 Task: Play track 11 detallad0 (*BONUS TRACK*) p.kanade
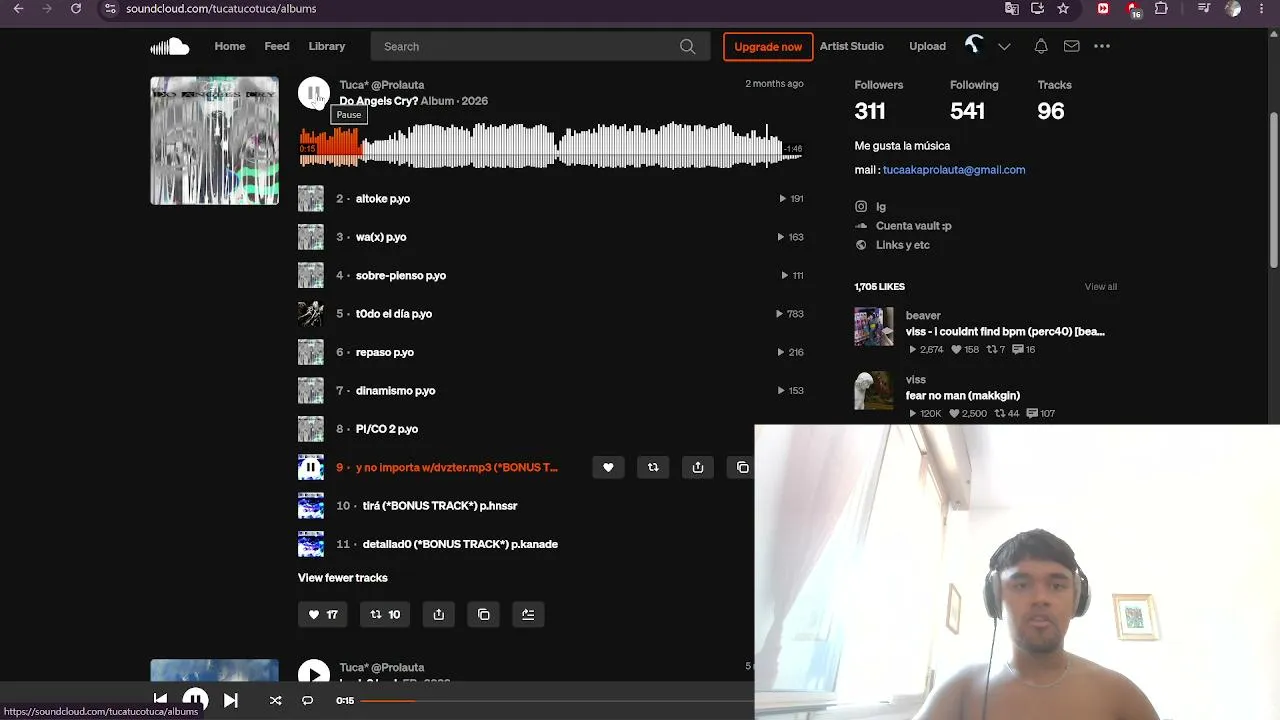pos(460,544)
